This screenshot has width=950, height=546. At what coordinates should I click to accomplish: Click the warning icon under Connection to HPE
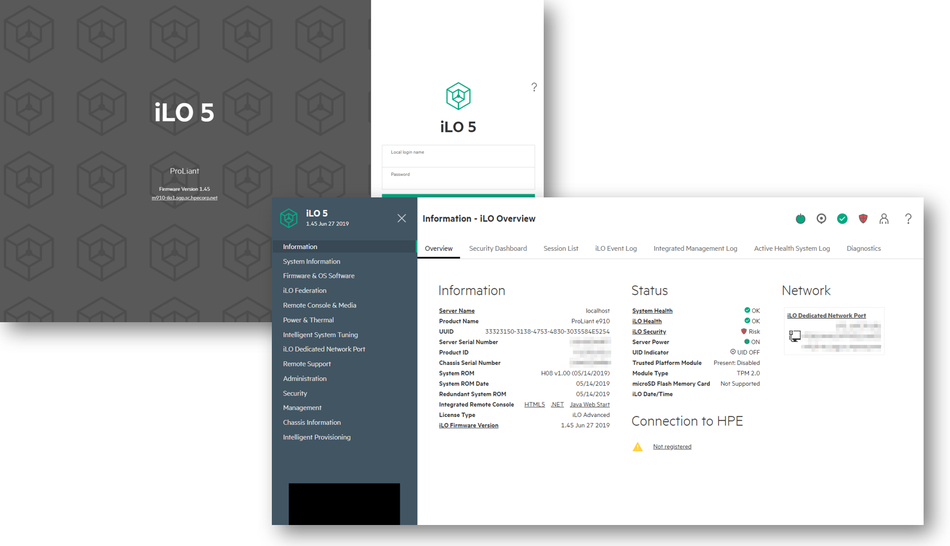(637, 447)
